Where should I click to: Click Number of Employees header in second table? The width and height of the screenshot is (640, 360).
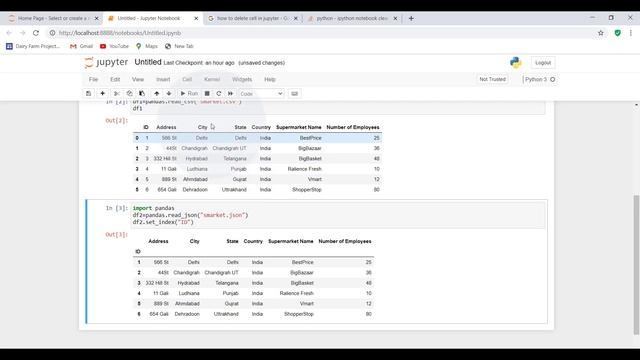tap(345, 241)
